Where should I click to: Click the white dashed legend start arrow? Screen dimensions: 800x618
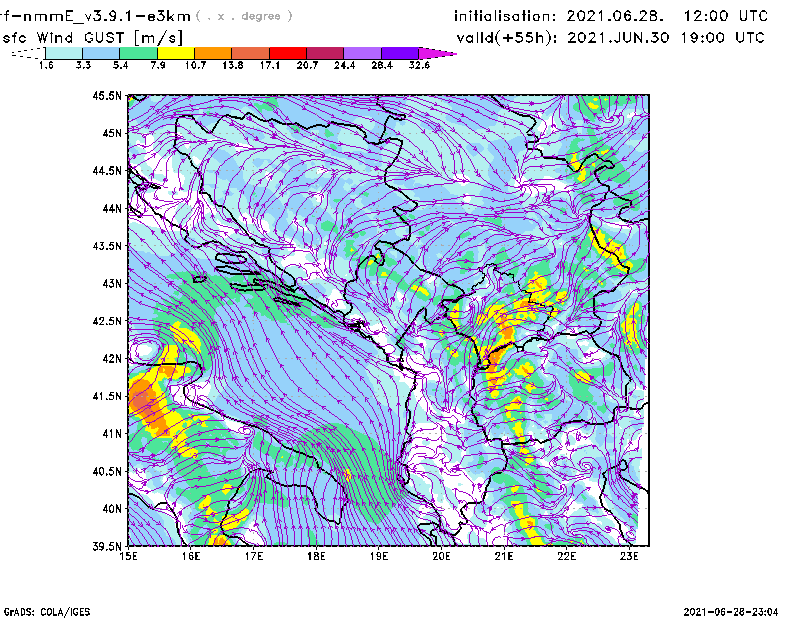tap(28, 53)
